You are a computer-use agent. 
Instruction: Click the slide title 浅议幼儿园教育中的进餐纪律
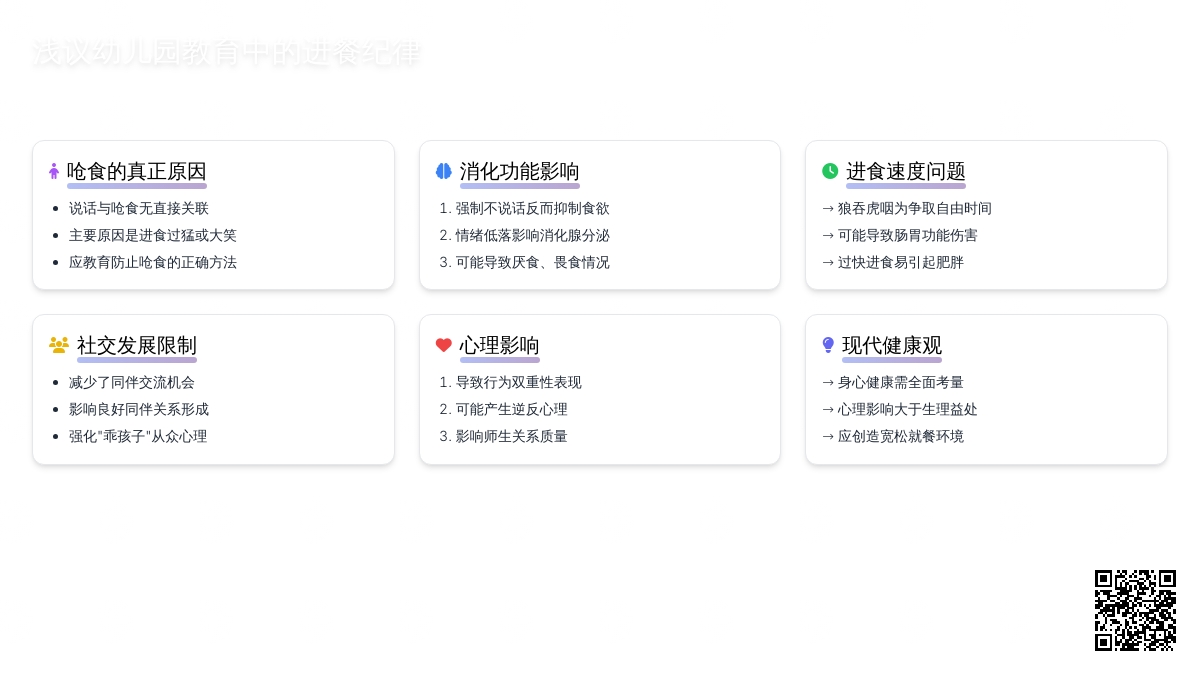pos(227,53)
